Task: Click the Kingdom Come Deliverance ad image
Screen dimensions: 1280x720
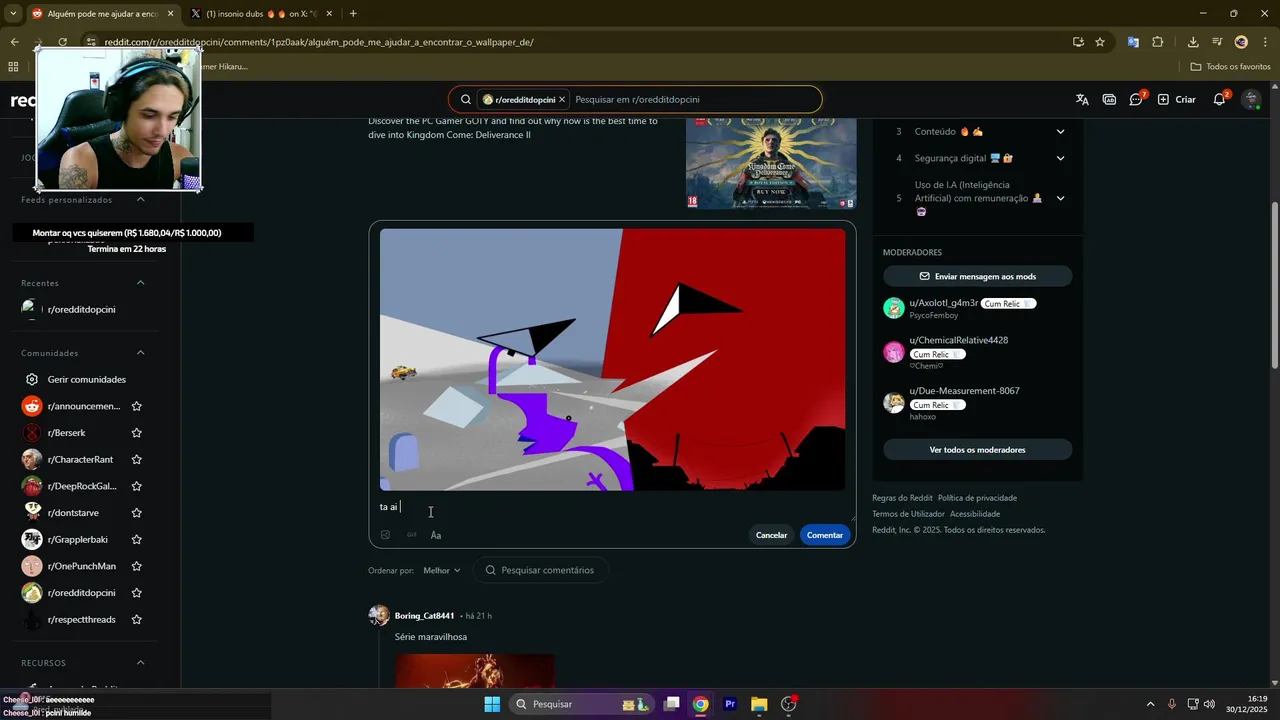Action: pos(771,163)
